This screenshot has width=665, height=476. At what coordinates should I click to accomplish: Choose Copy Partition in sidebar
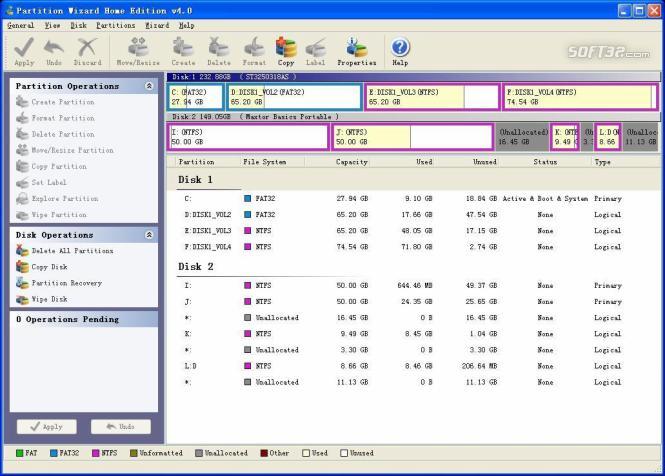click(51, 166)
